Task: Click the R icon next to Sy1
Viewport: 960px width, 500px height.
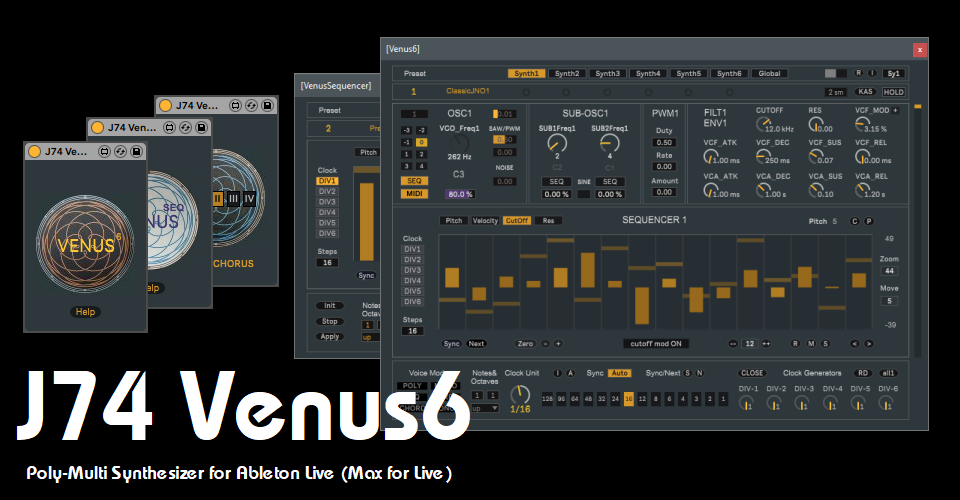Action: (858, 73)
